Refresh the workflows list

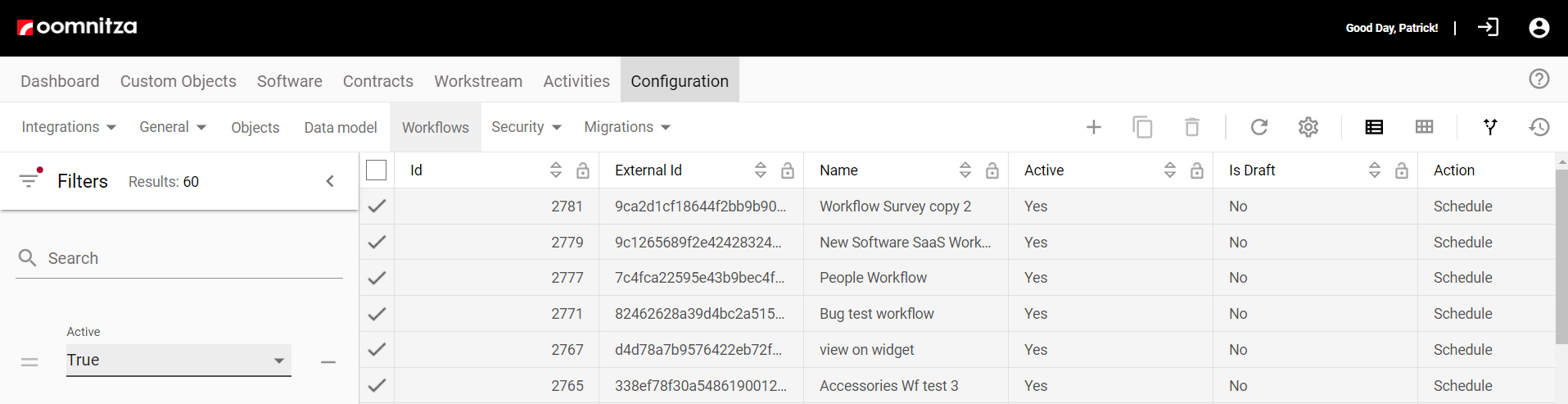(1258, 127)
